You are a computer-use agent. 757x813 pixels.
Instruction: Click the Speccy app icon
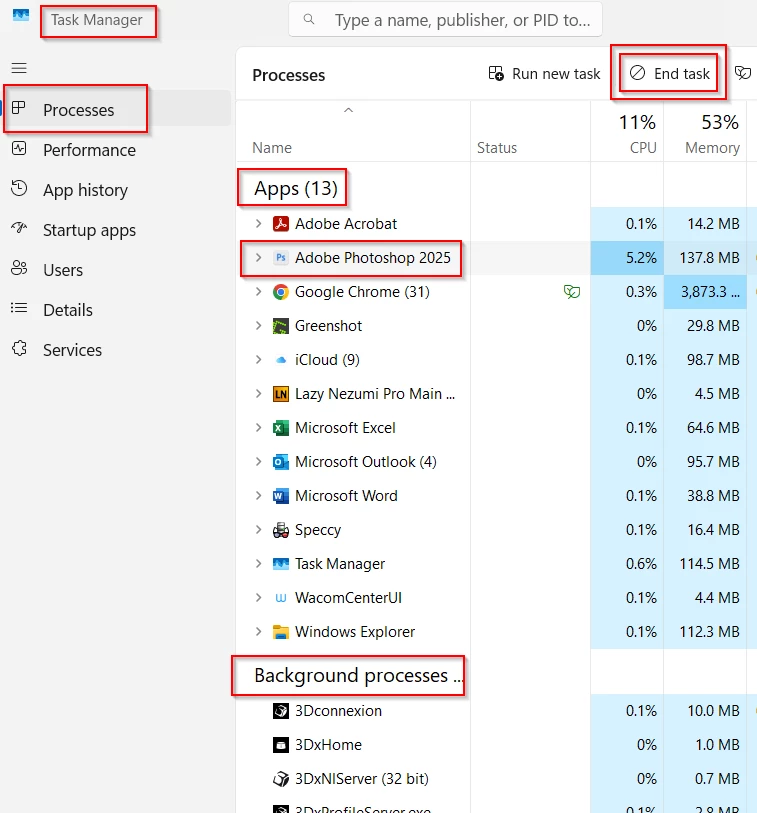281,530
